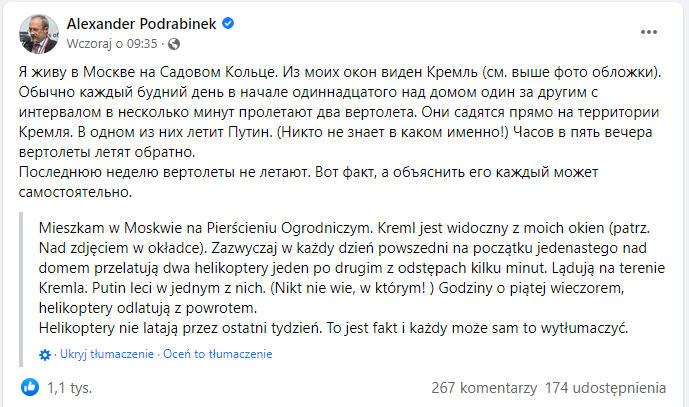Viewport: 689px width, 407px height.
Task: Open the Alexander Podrabinek profile name link
Action: (141, 23)
